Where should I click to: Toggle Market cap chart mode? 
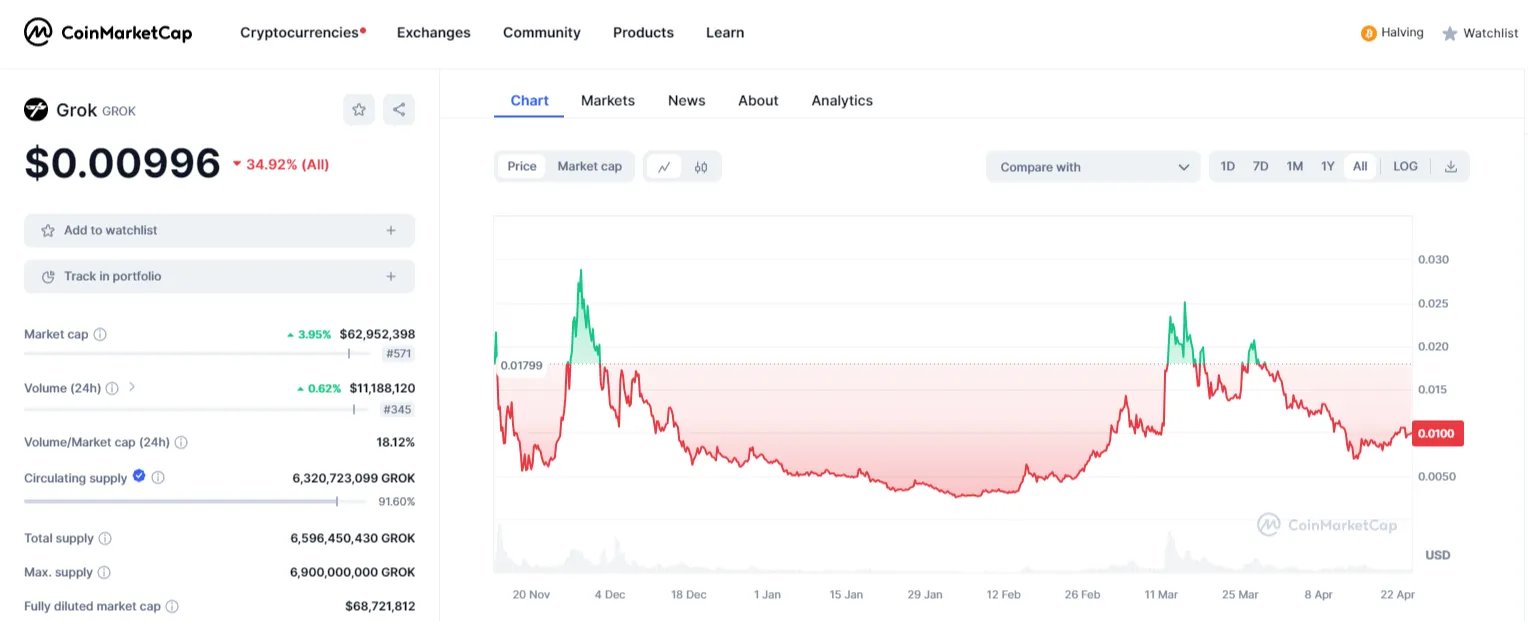[590, 167]
